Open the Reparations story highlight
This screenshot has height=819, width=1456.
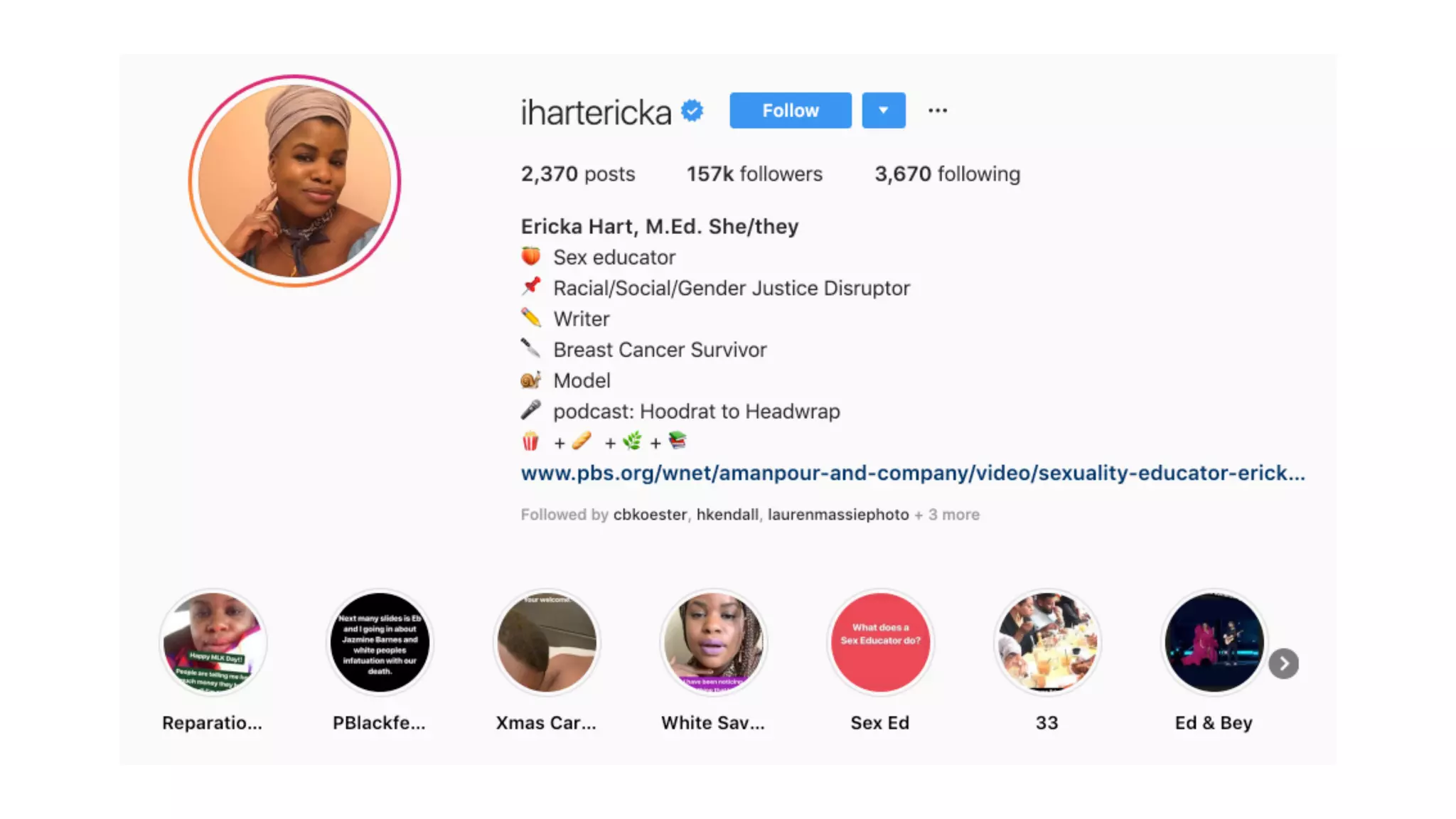[x=213, y=642]
